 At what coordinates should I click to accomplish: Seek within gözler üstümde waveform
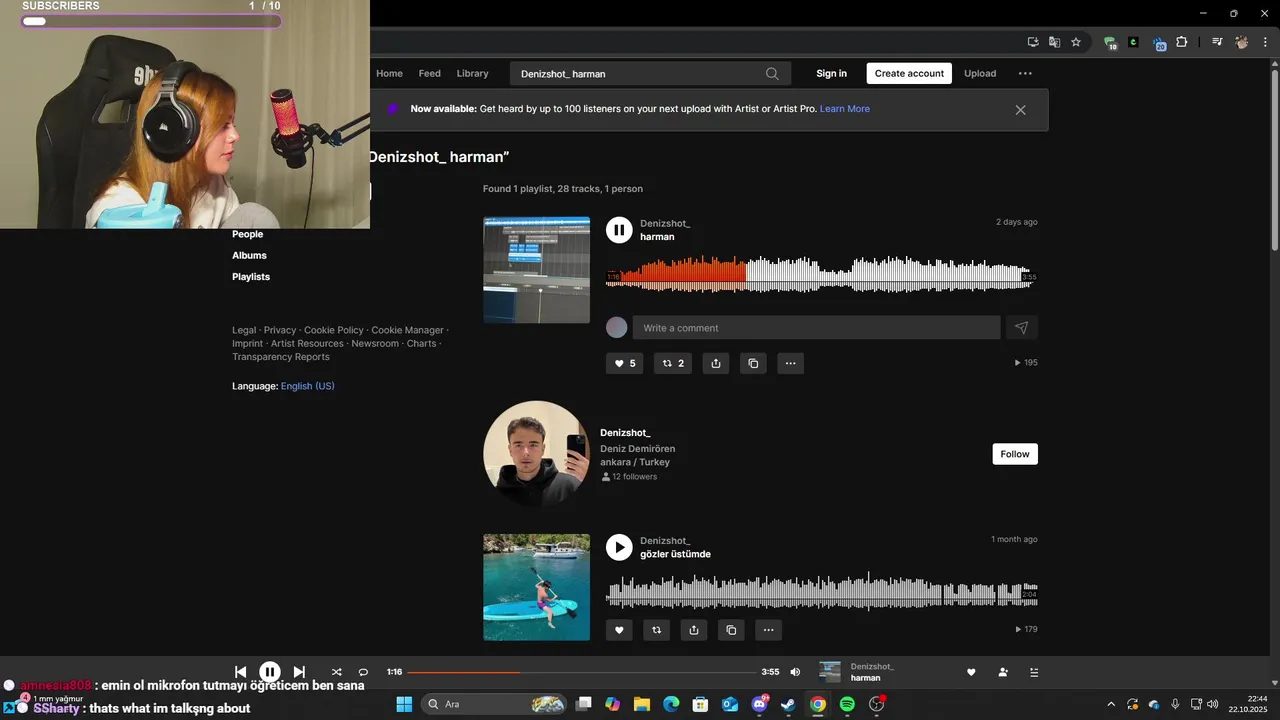pos(821,590)
